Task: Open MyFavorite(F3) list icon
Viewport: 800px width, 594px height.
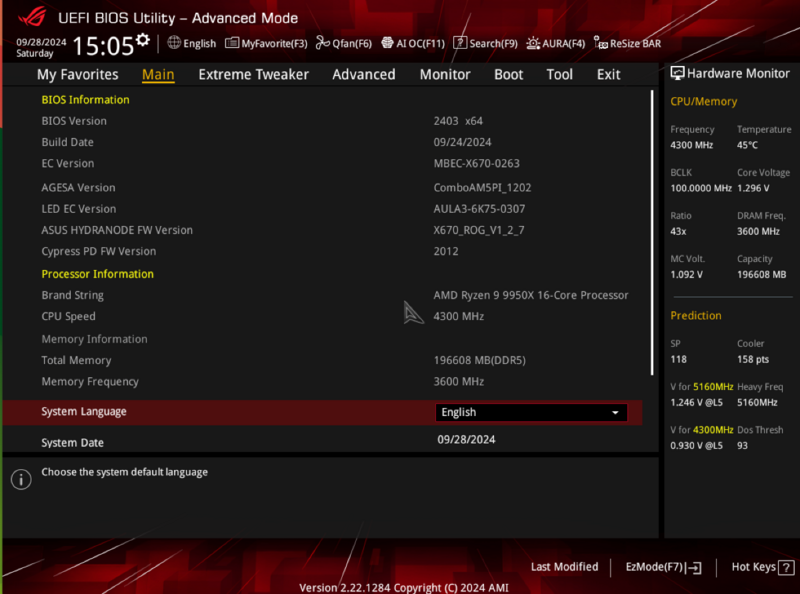Action: click(x=232, y=43)
